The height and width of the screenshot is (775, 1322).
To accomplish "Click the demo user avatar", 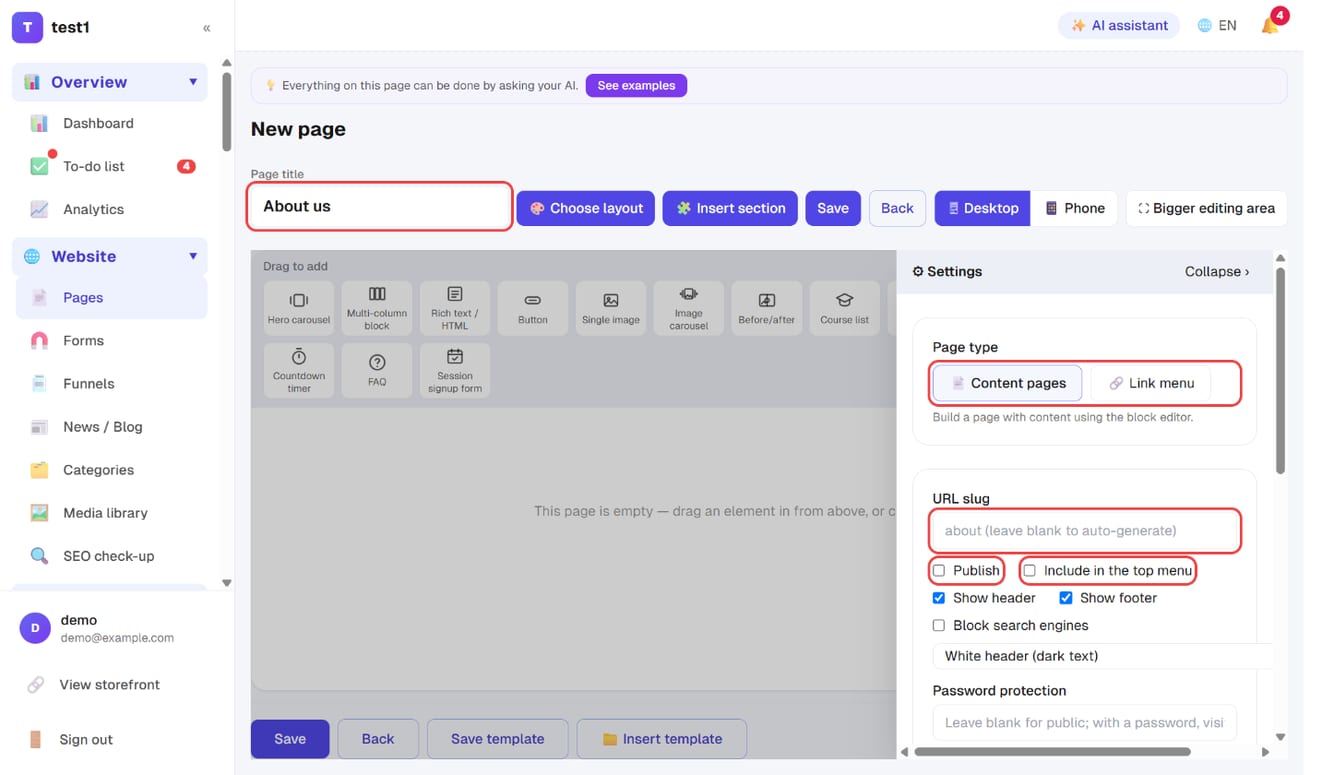I will pos(35,628).
